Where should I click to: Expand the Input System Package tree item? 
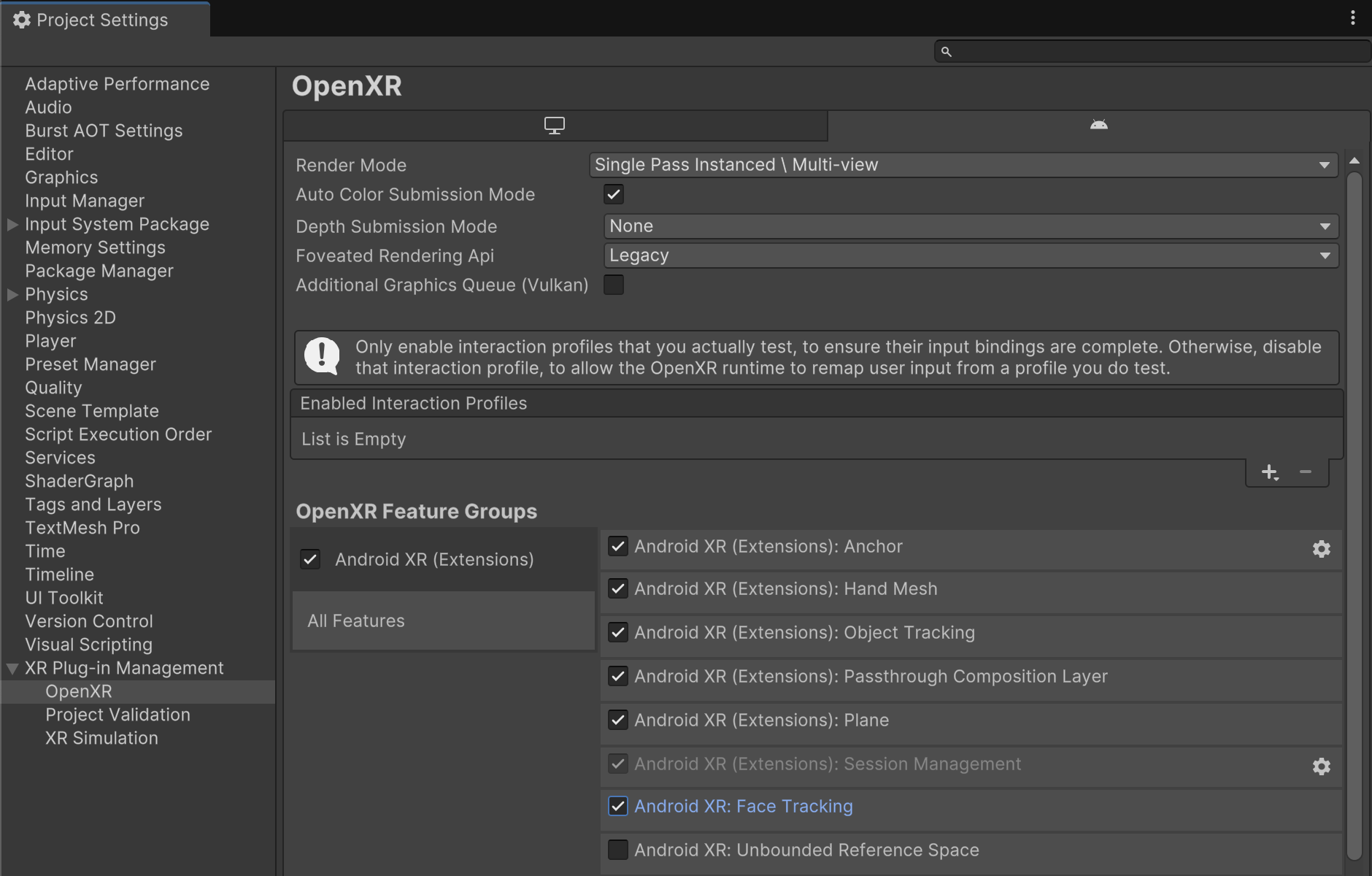tap(12, 225)
